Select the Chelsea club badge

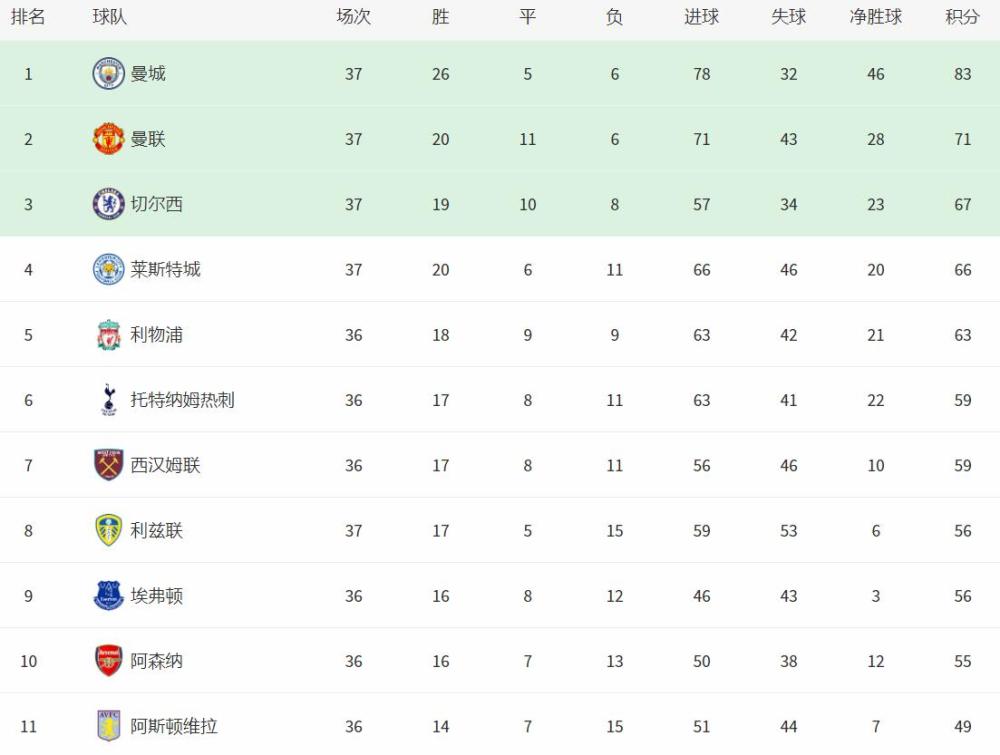pyautogui.click(x=108, y=204)
